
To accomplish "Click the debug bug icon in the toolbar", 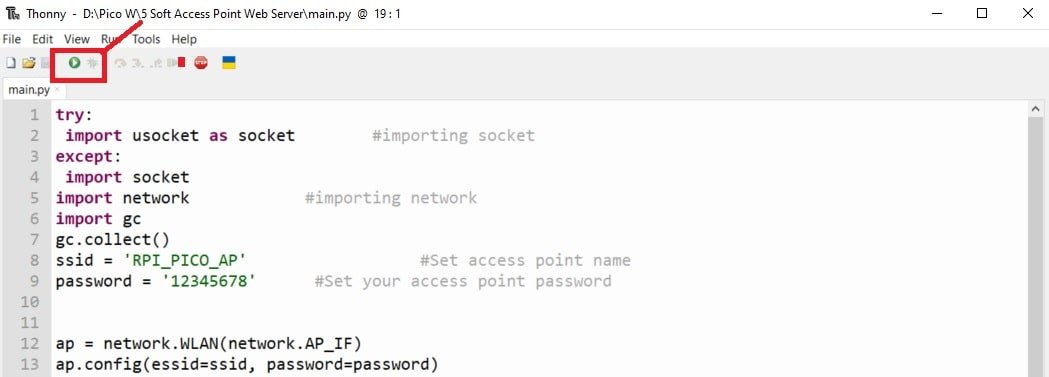I will (92, 63).
